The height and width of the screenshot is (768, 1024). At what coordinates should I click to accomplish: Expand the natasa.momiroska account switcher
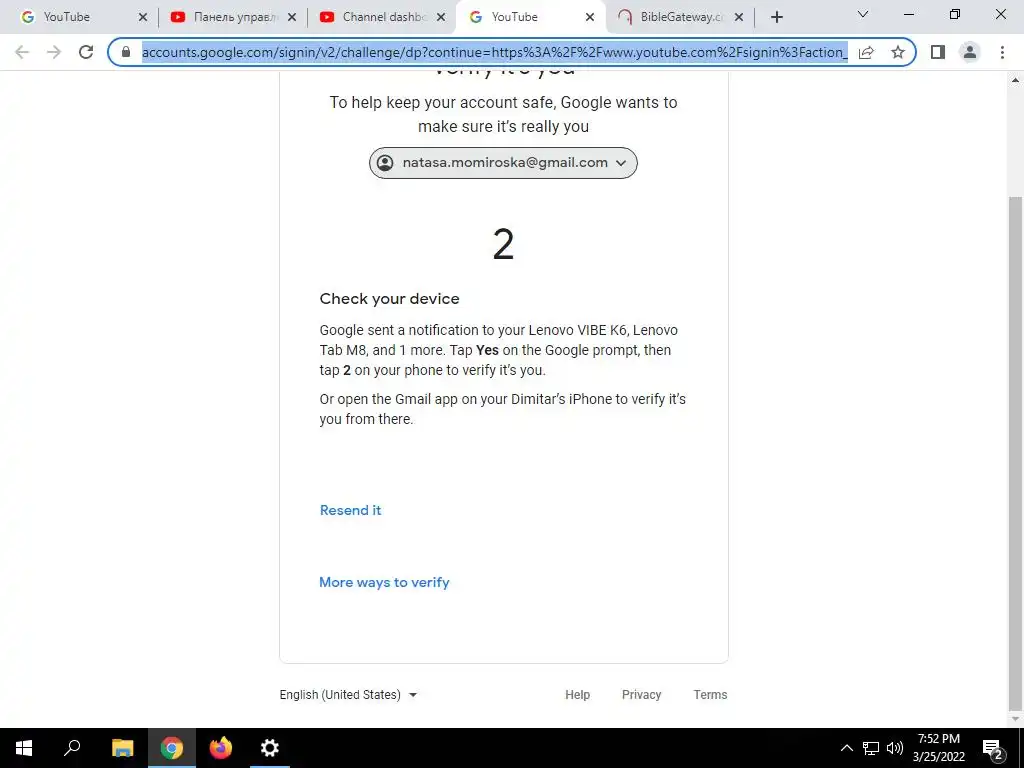pos(503,163)
